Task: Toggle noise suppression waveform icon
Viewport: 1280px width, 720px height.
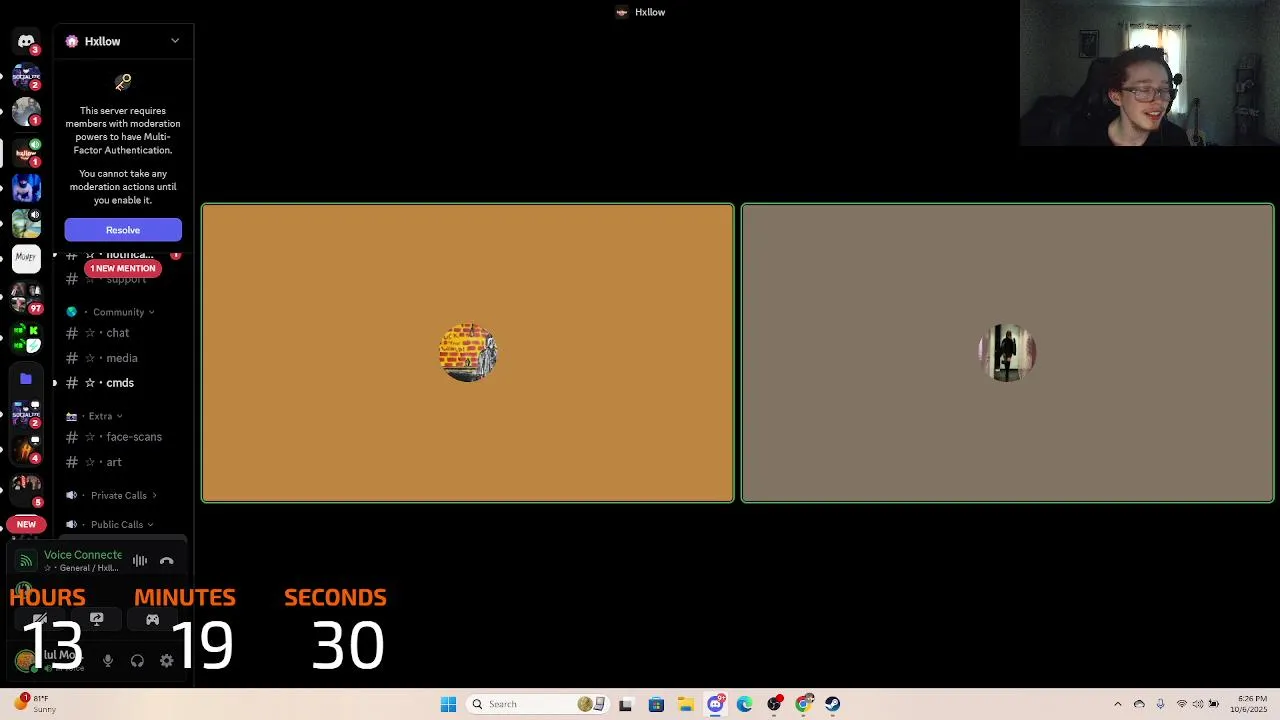Action: [x=140, y=561]
